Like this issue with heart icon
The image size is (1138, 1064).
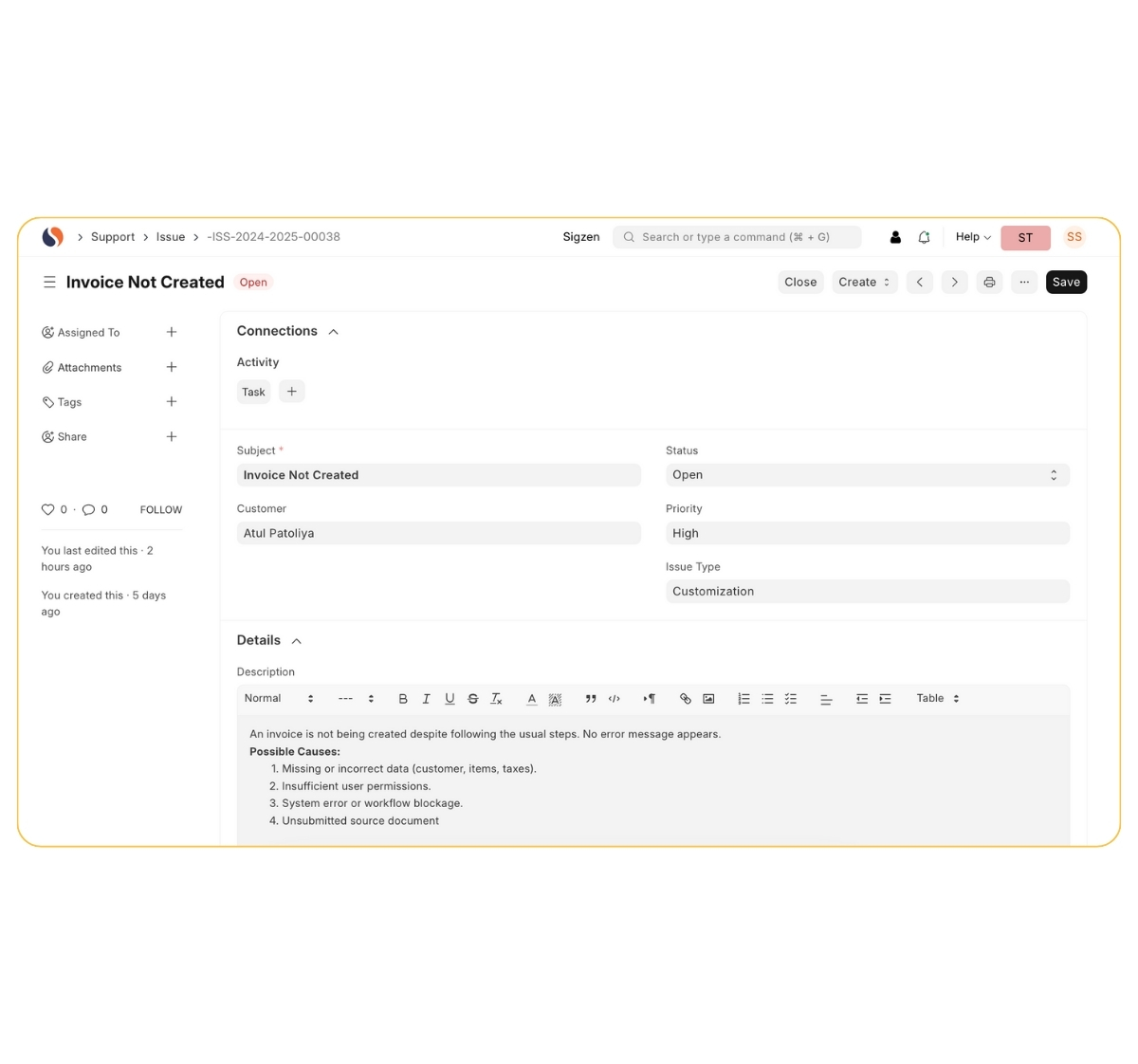coord(47,509)
